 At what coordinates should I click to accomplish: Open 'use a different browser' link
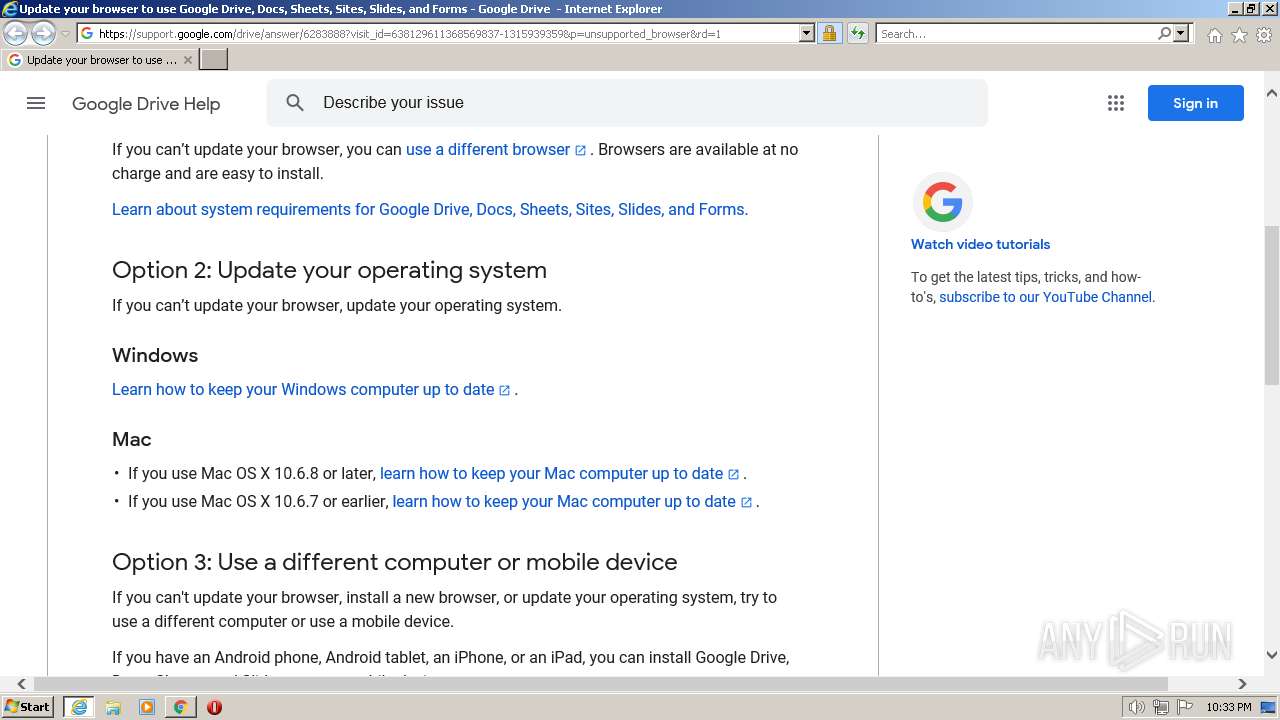pos(488,149)
